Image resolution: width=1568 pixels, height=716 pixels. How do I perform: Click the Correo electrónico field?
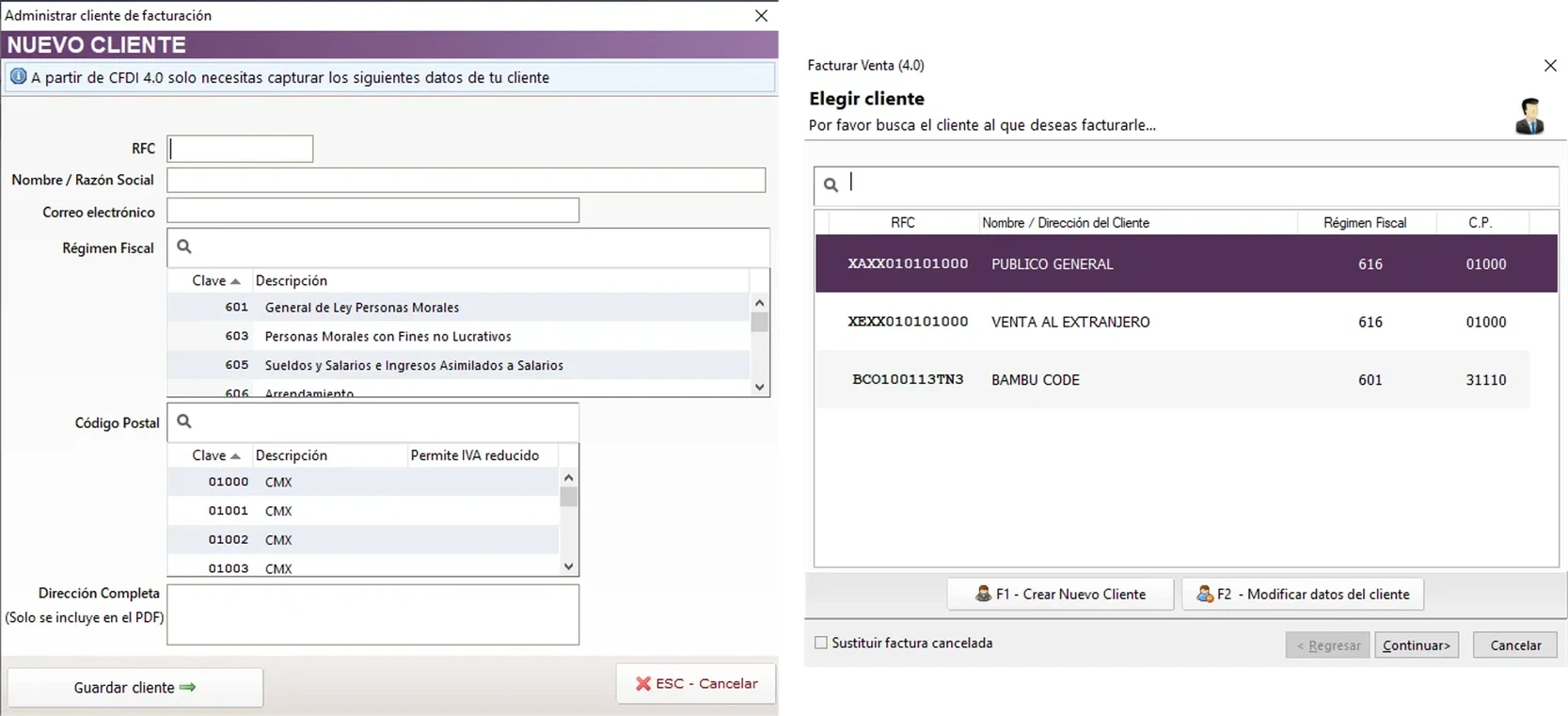373,211
